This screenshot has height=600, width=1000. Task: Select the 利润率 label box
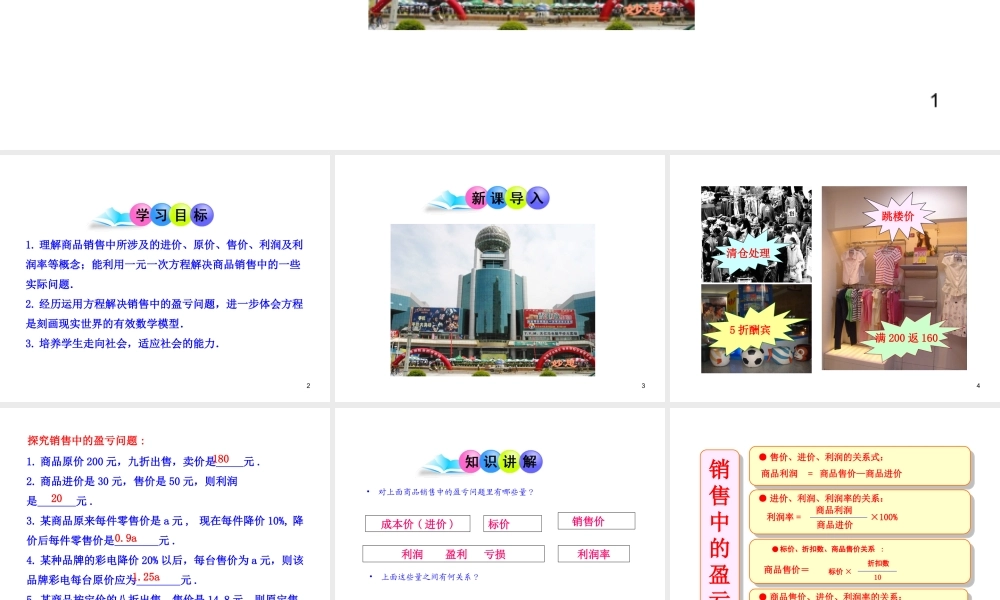(x=595, y=553)
